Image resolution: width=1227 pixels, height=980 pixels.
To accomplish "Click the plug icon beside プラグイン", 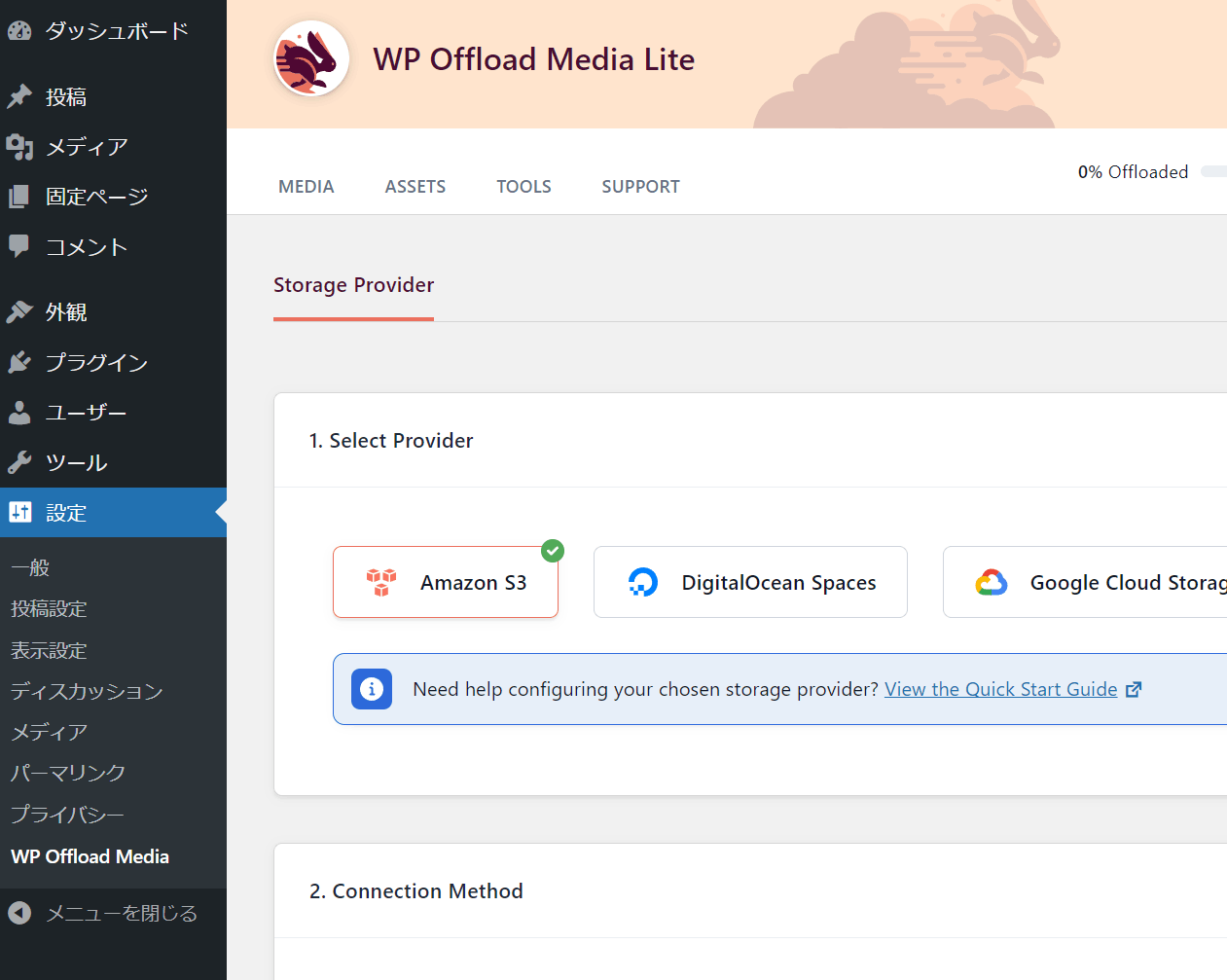I will point(19,362).
